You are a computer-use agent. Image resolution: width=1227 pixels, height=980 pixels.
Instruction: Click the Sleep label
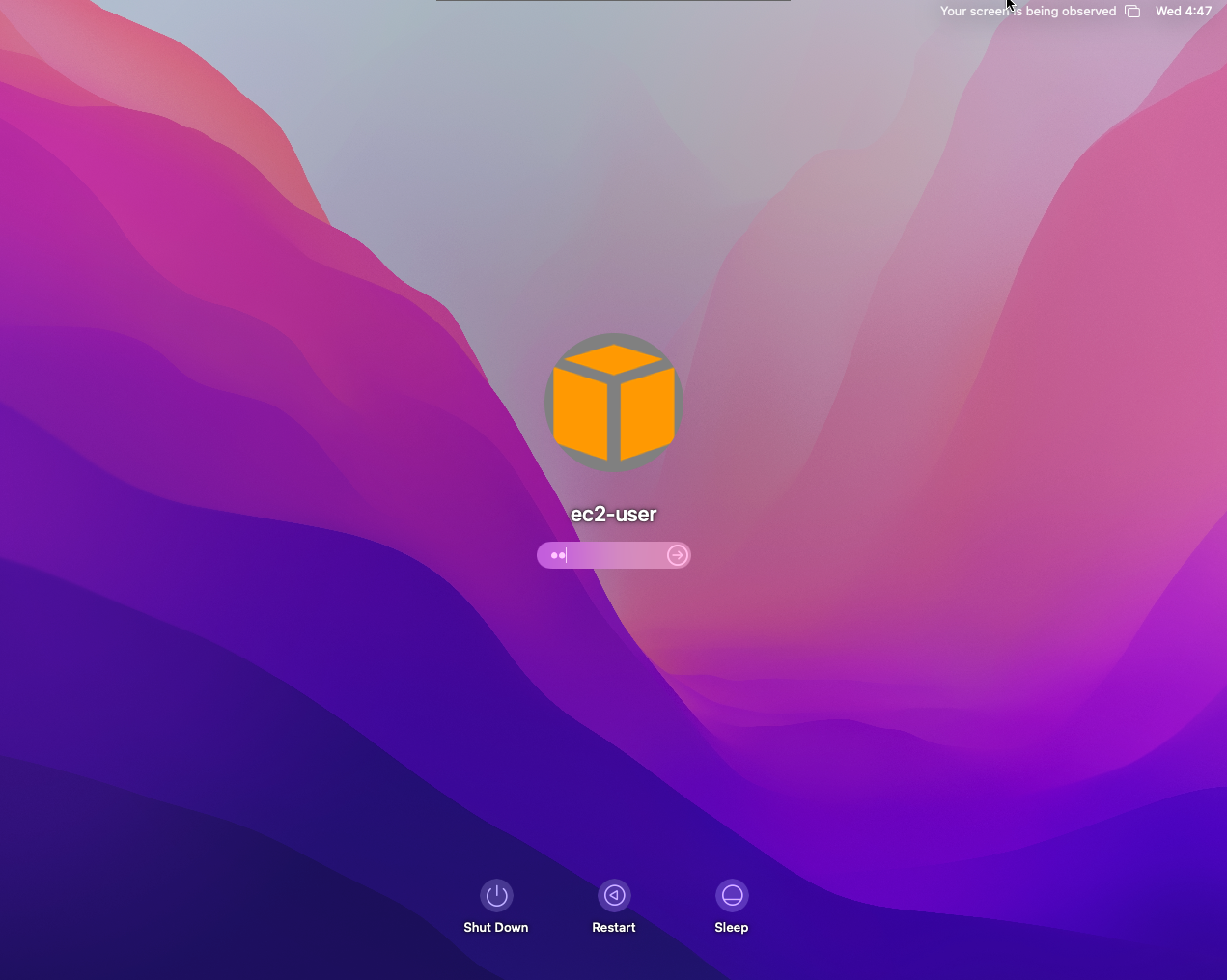click(732, 927)
